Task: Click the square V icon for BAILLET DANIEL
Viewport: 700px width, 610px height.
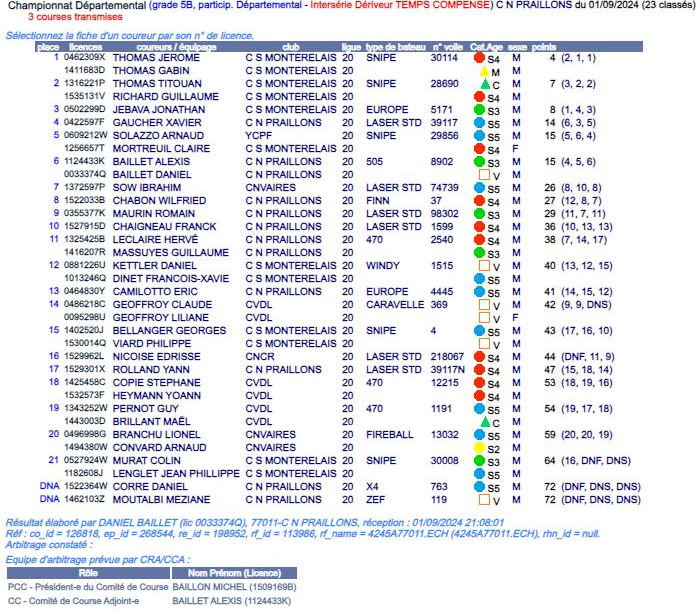Action: [484, 175]
